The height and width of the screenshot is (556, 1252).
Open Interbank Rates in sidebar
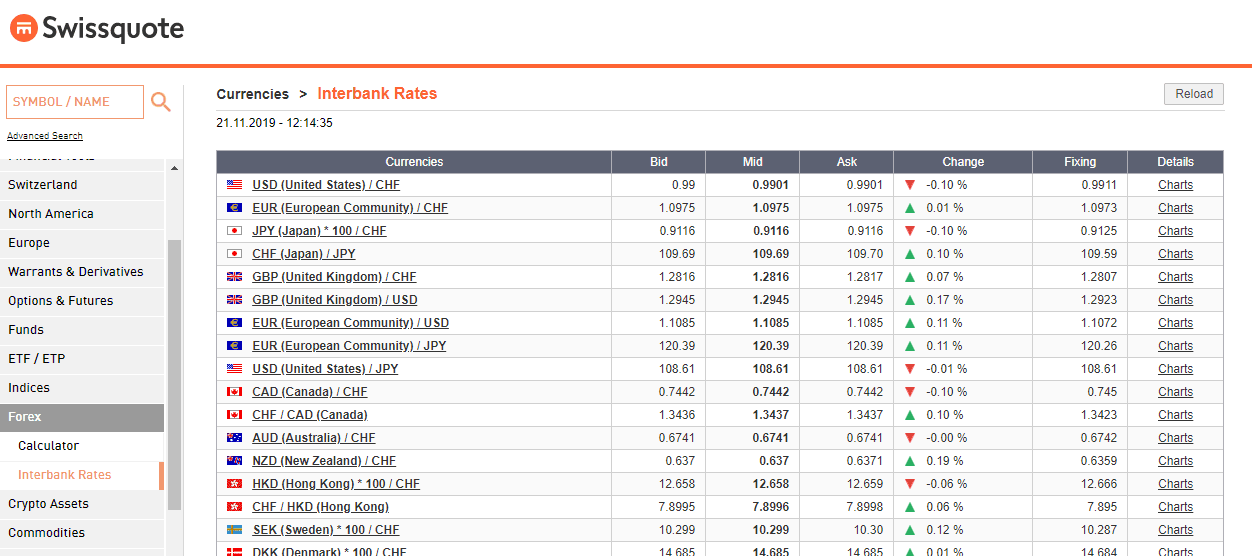[x=65, y=475]
